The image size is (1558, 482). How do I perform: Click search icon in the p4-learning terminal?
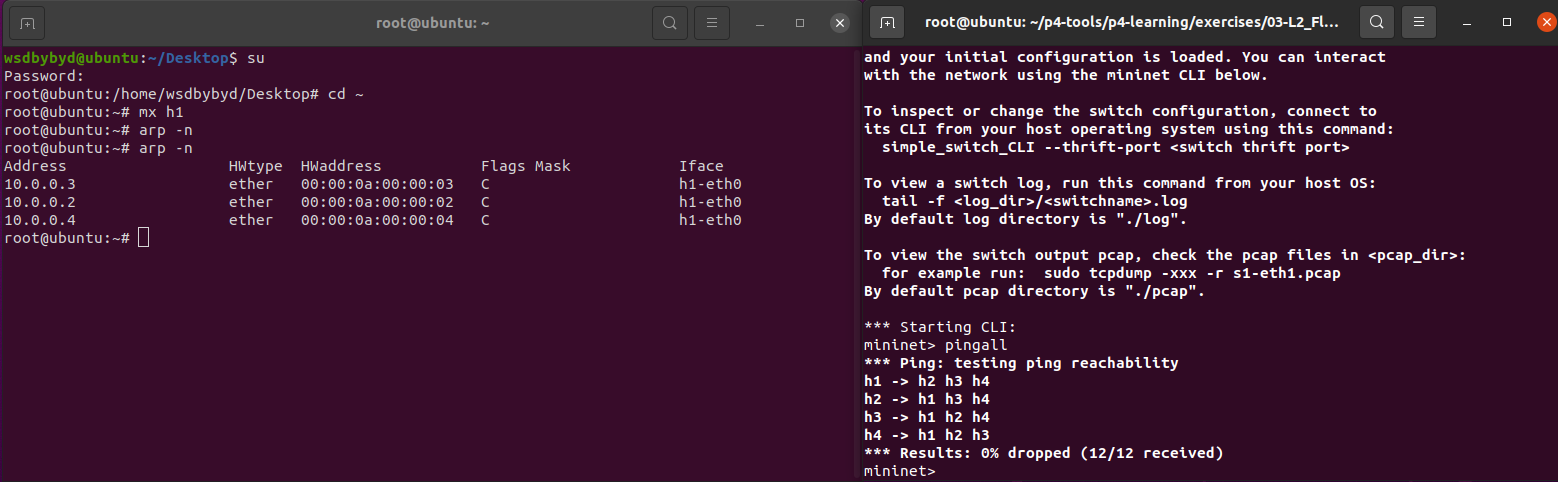point(1377,22)
